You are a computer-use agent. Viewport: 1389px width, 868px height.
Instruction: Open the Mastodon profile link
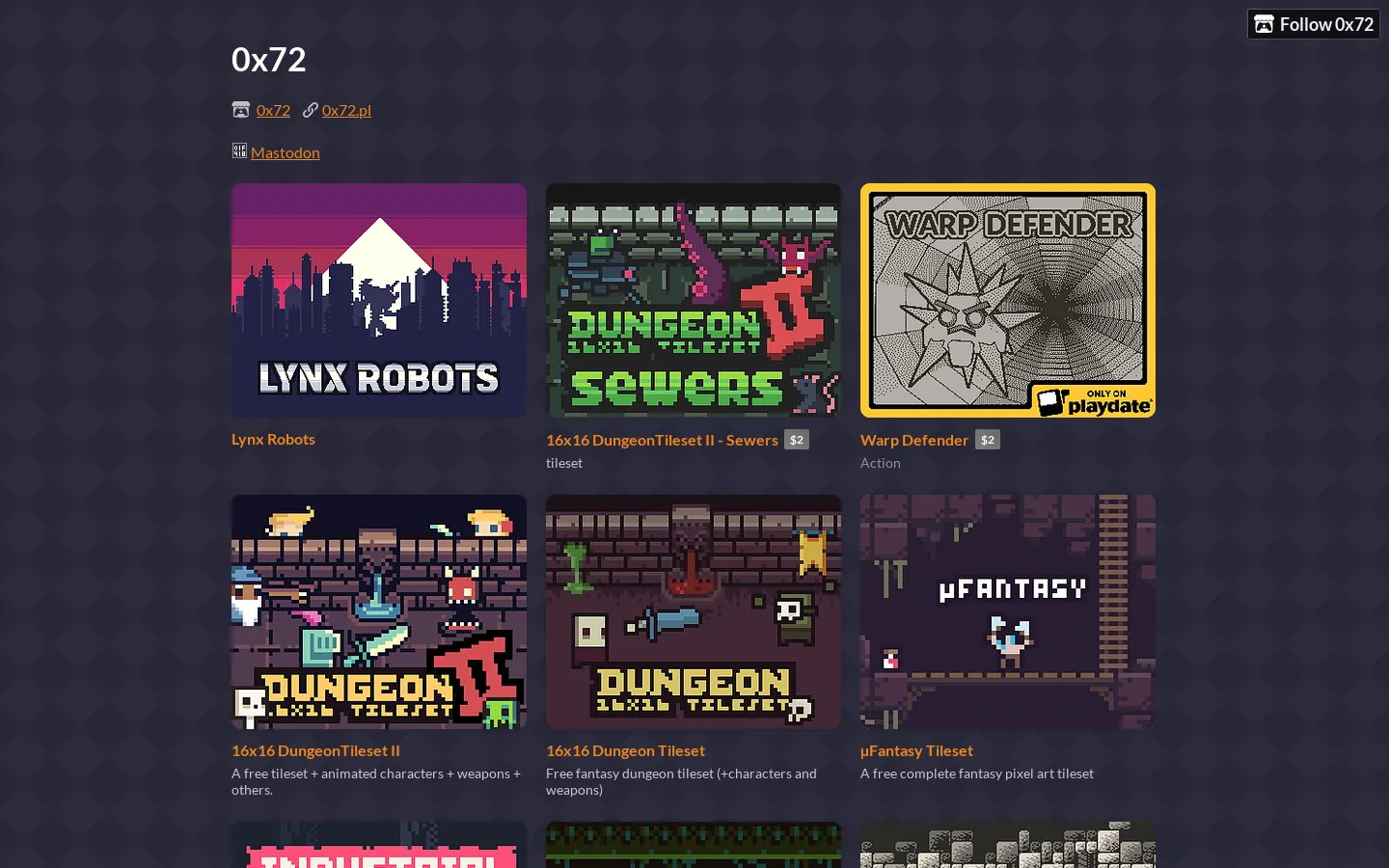286,152
